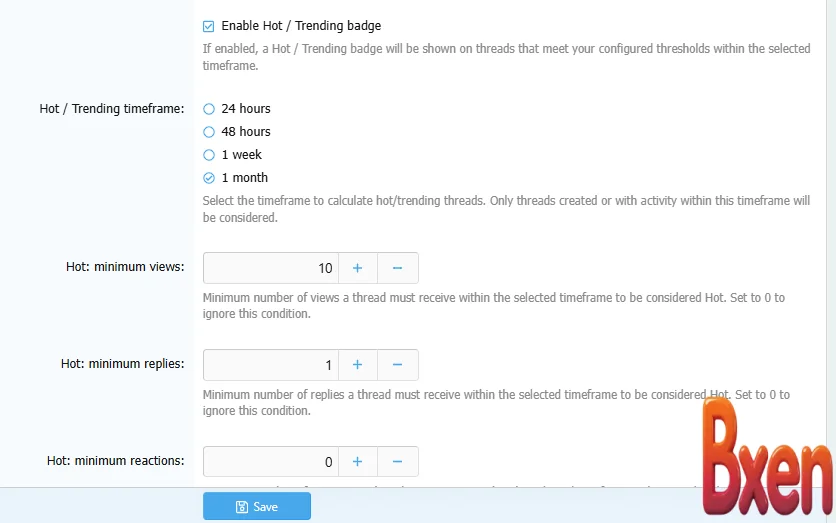Click minus icon for minimum replies
836x523 pixels.
[x=397, y=365]
